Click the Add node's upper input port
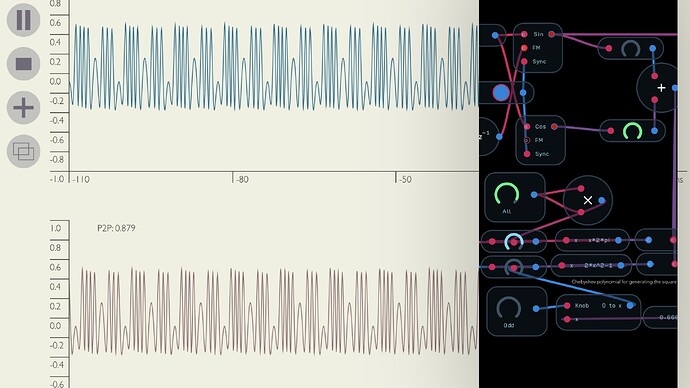The width and height of the screenshot is (690, 388). [654, 76]
